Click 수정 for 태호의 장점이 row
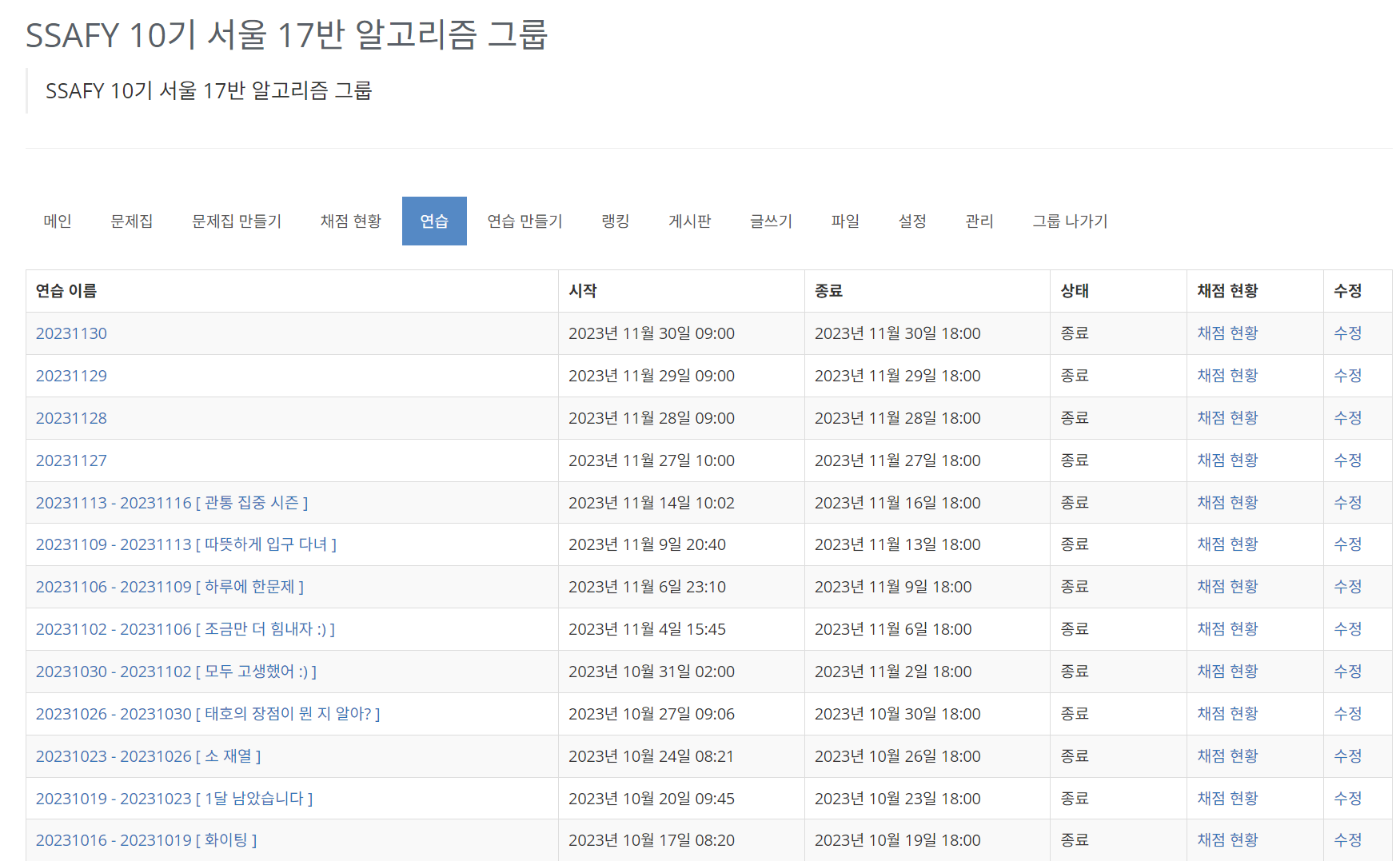1400x861 pixels. point(1347,714)
